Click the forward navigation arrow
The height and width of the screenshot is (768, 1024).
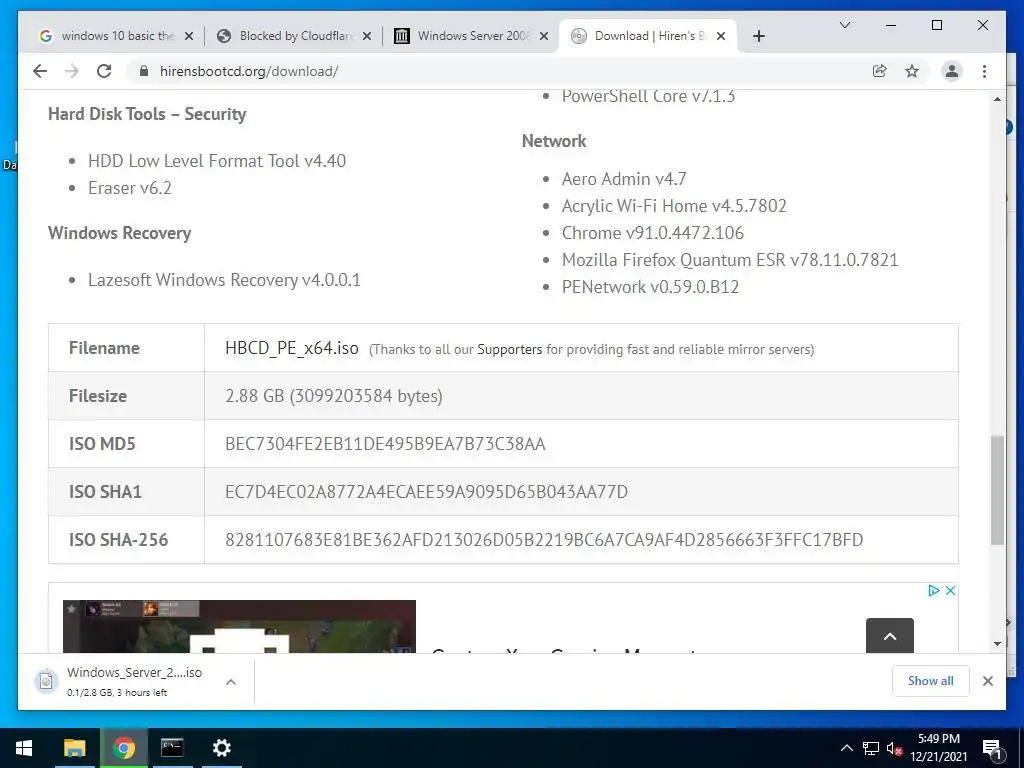click(72, 71)
